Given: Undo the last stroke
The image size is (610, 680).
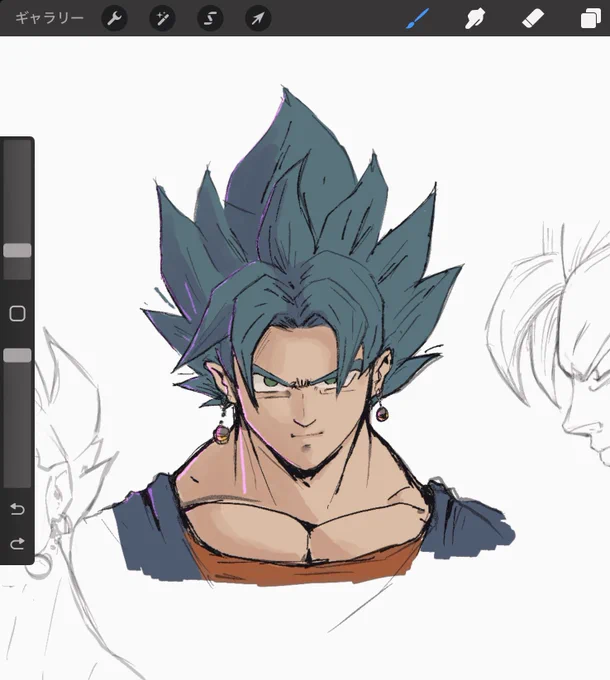Looking at the screenshot, I should click(x=17, y=508).
